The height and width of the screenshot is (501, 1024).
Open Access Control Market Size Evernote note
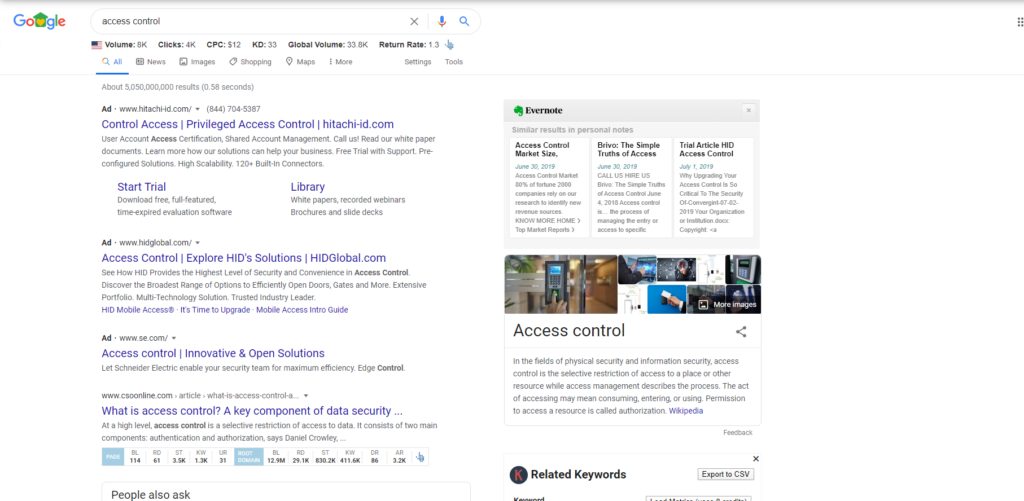coord(549,187)
